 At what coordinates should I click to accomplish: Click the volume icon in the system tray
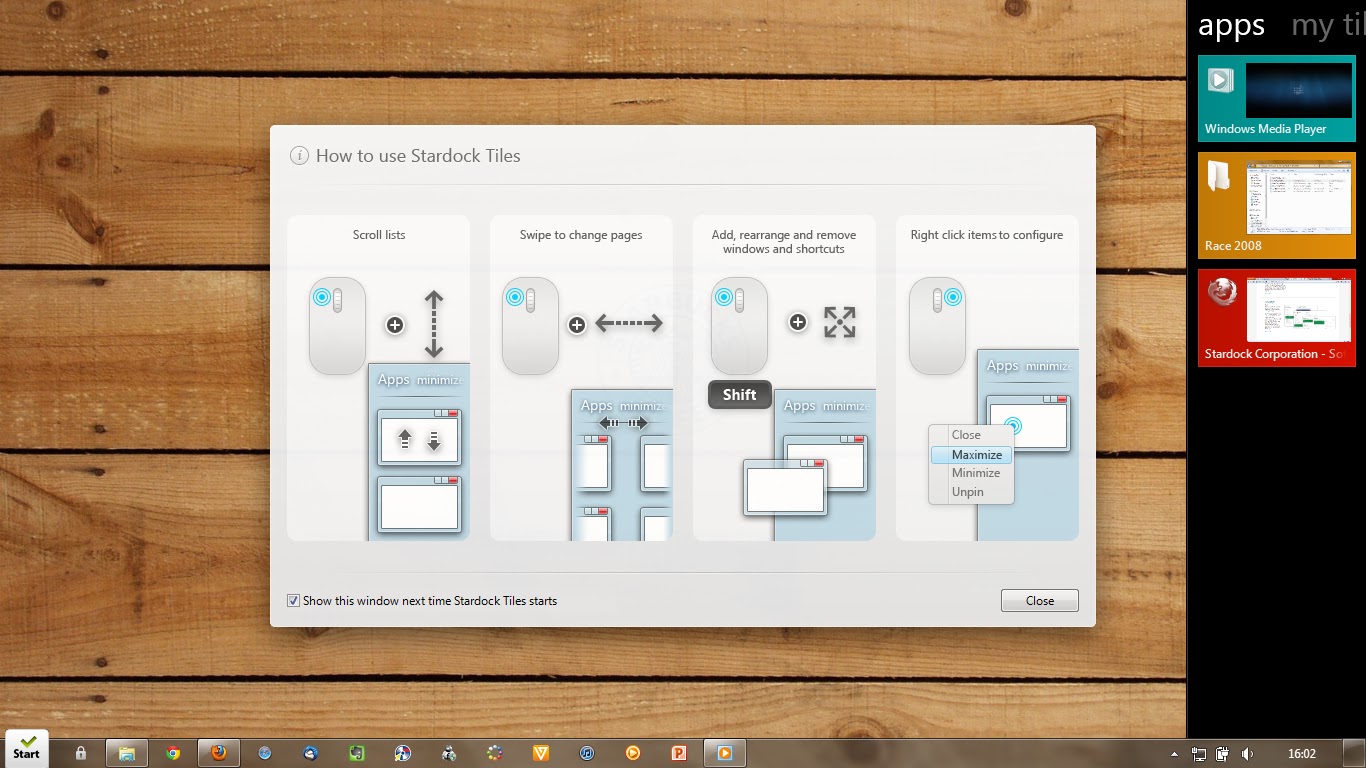1246,753
